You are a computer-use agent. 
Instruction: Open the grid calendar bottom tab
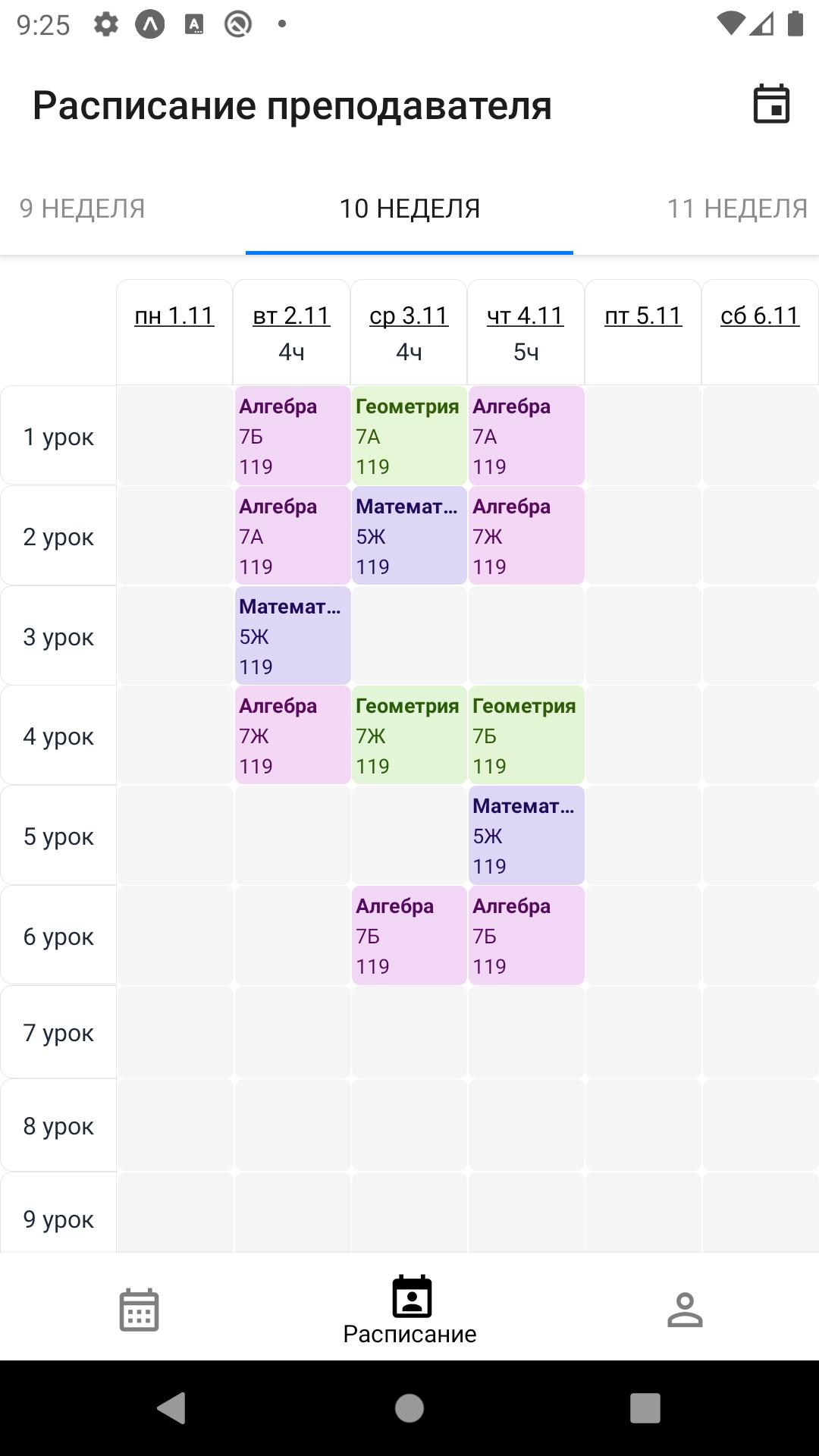click(139, 1309)
